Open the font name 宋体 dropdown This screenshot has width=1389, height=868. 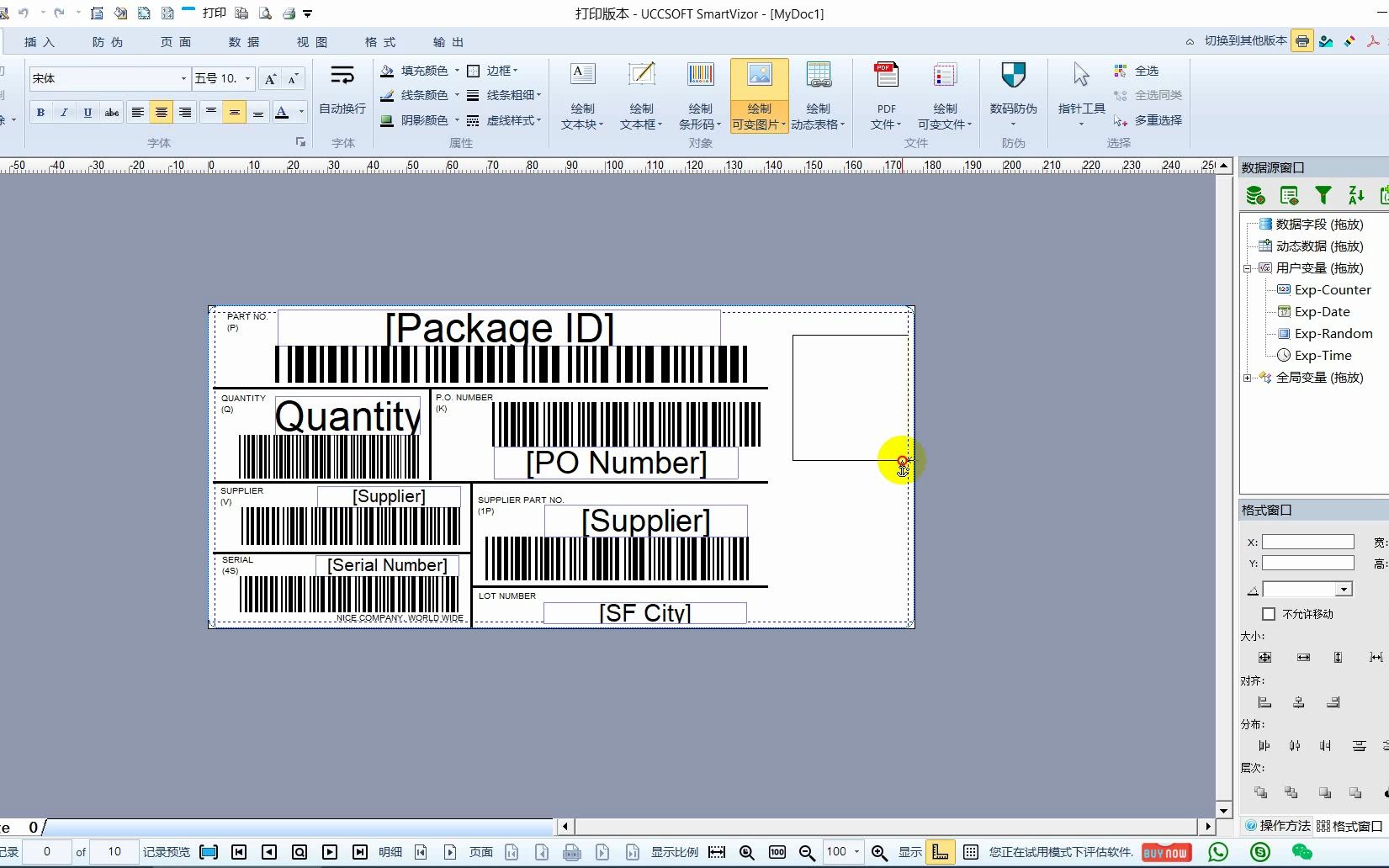click(x=183, y=79)
